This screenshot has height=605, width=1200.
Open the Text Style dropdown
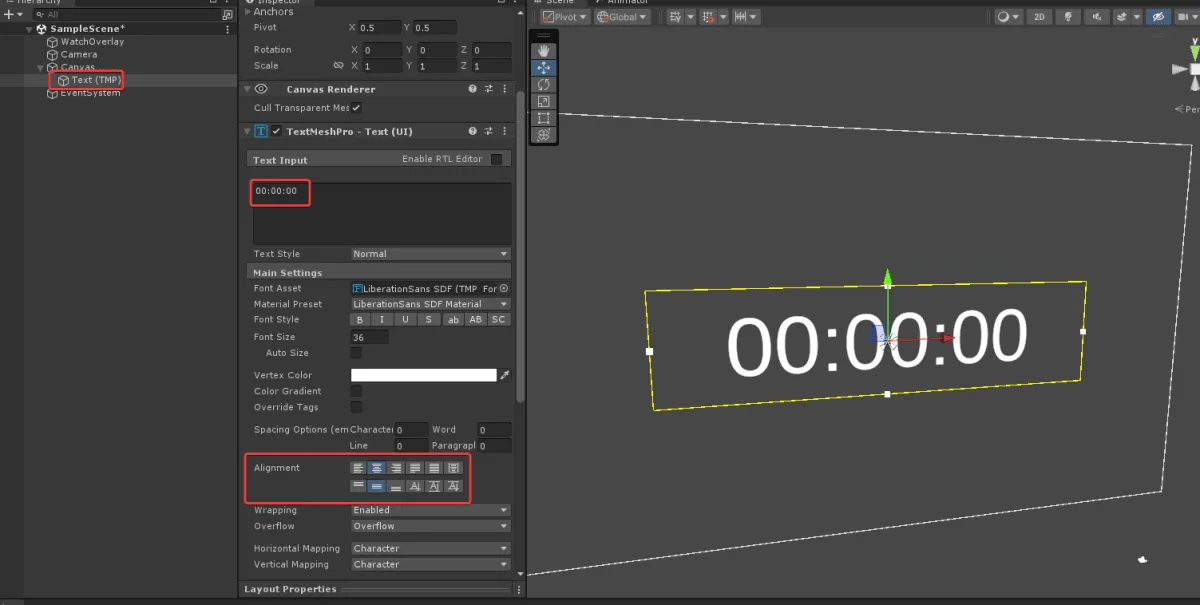click(430, 254)
